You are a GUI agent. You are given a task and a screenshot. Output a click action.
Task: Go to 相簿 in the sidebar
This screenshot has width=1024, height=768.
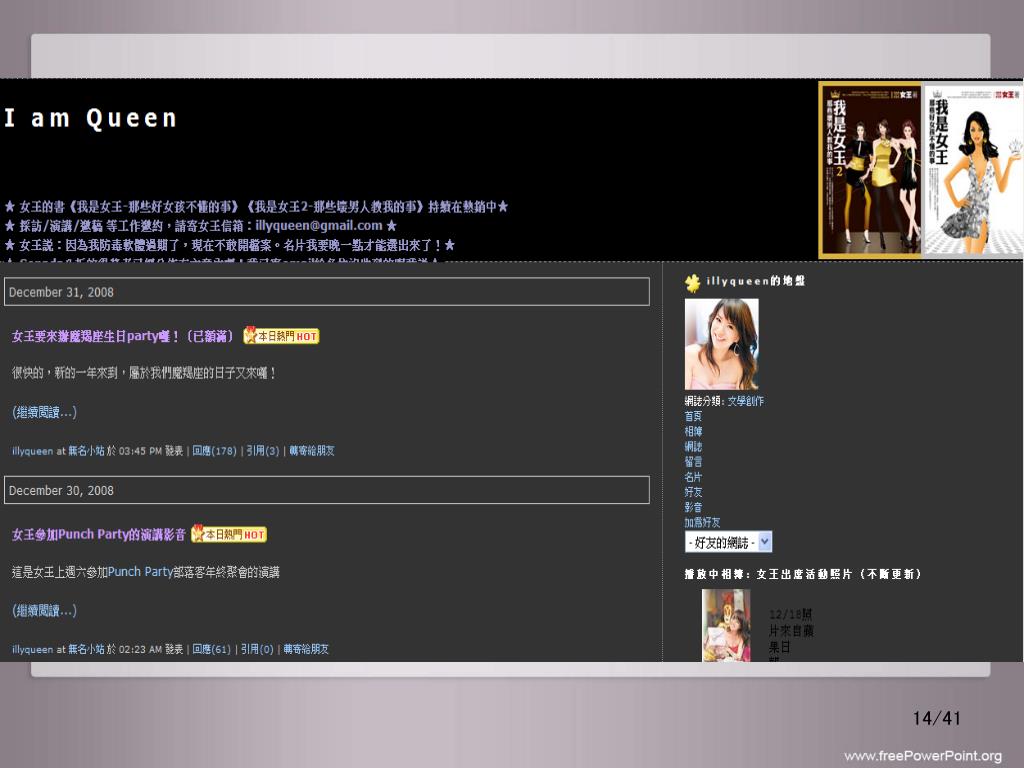[693, 431]
